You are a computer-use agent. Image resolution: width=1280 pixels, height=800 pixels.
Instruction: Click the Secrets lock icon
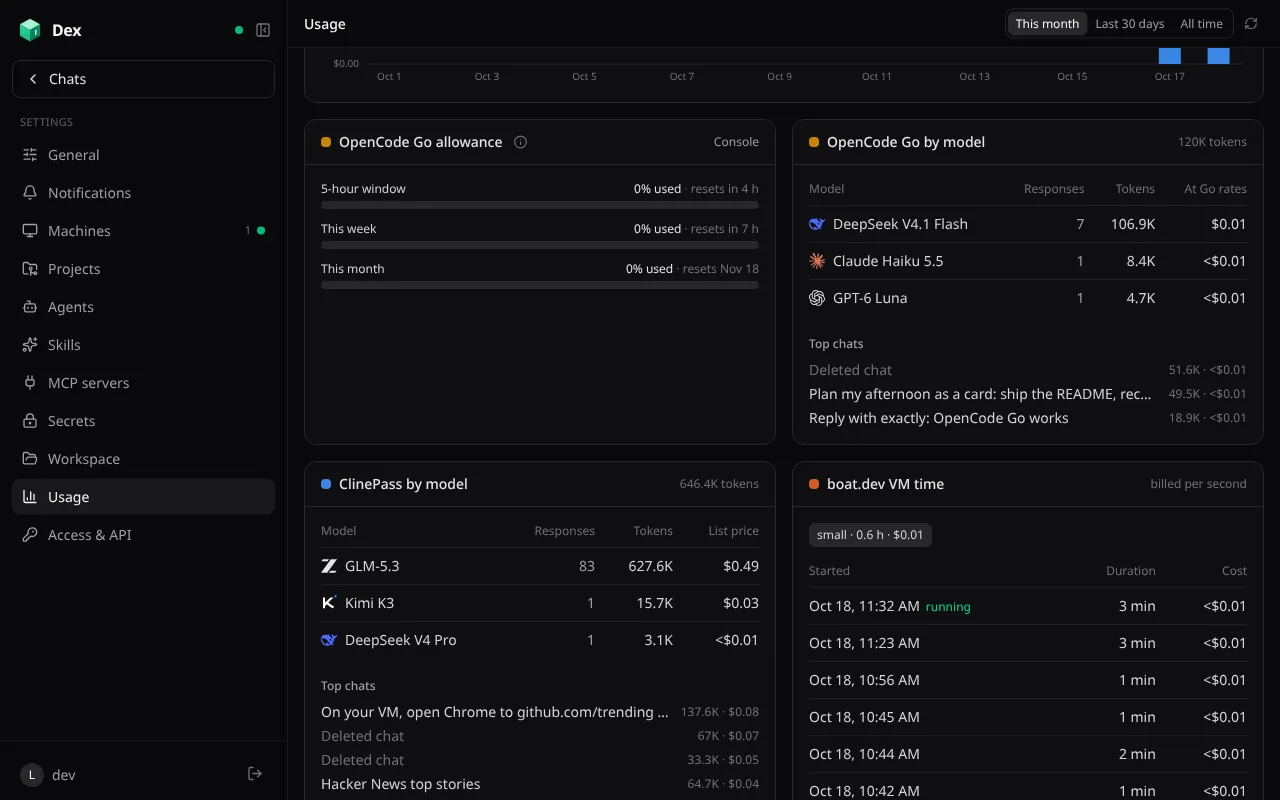pyautogui.click(x=30, y=421)
